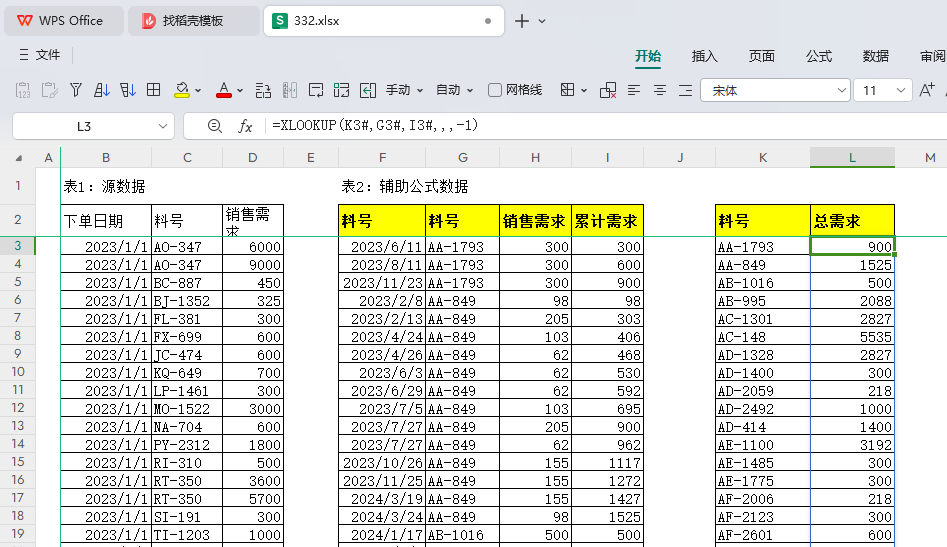Open fill color dropdown arrow
The height and width of the screenshot is (547, 947).
point(198,91)
